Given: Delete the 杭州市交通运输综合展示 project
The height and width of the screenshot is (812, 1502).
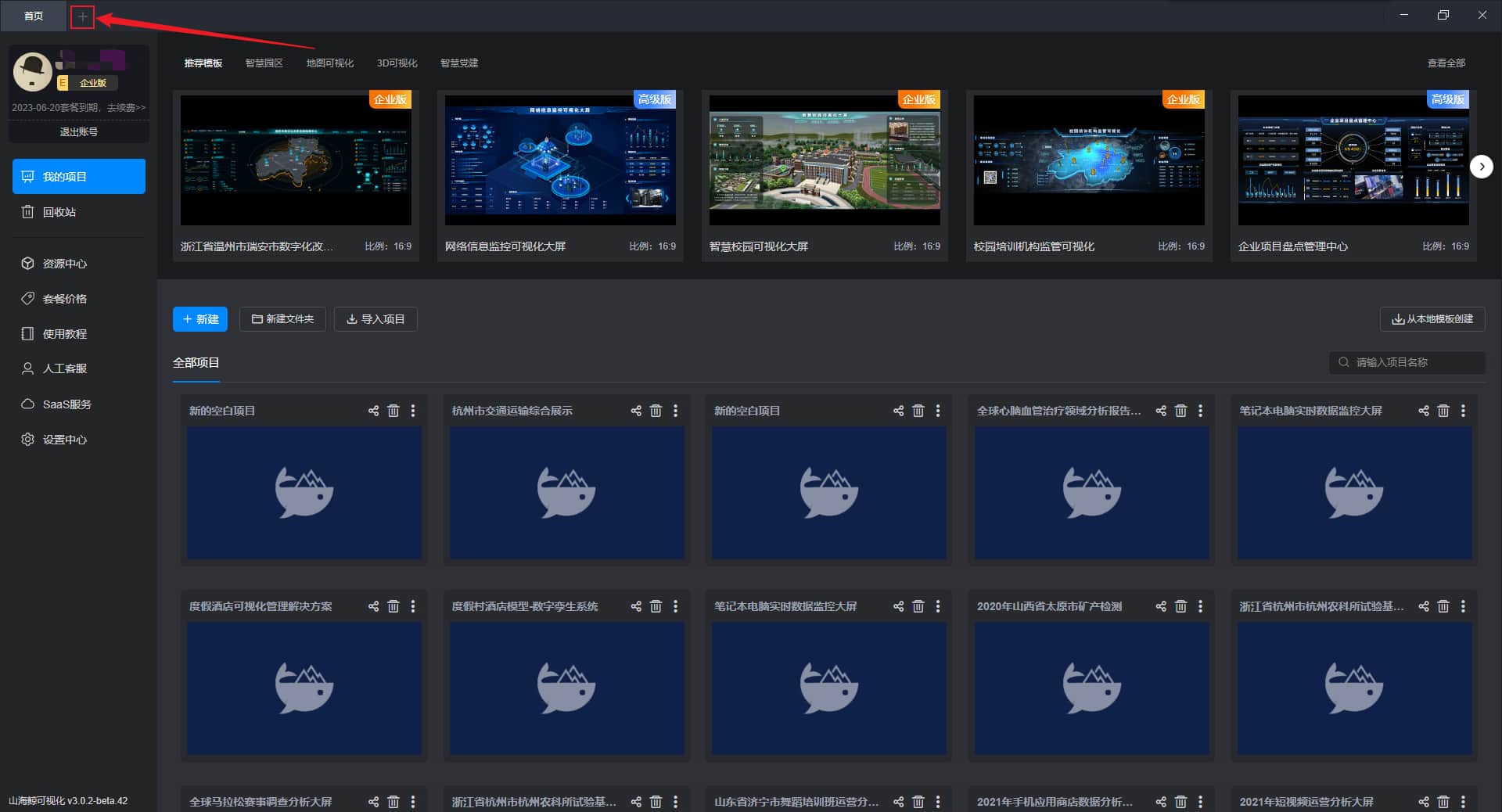Looking at the screenshot, I should 656,411.
